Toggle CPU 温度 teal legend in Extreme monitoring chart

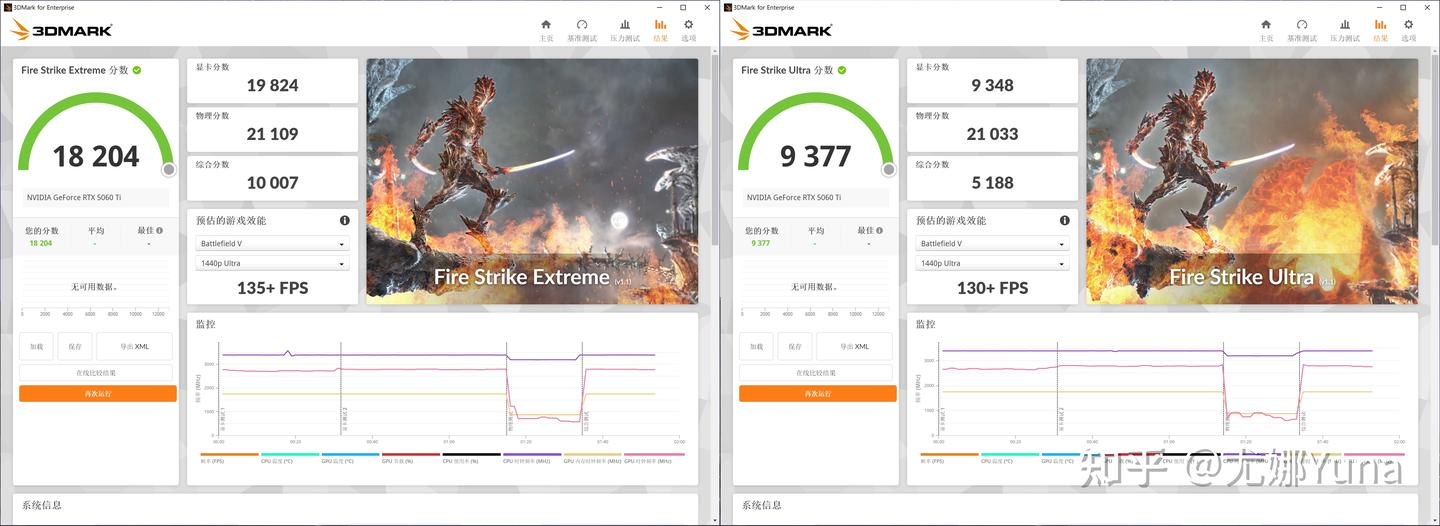[x=290, y=457]
